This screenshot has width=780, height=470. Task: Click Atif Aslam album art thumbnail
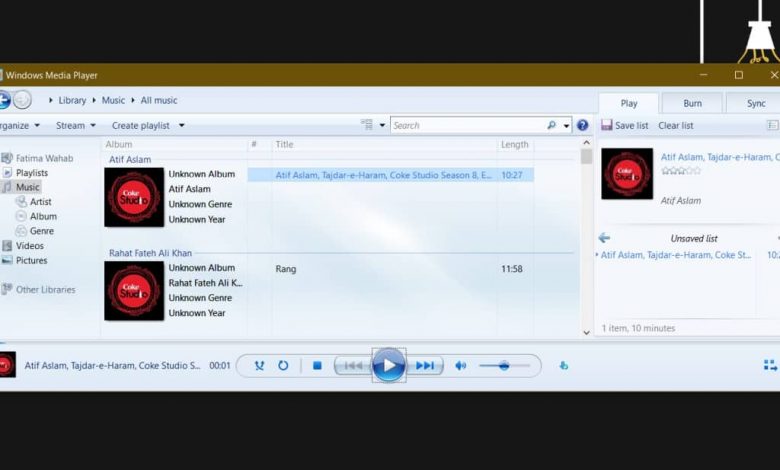click(x=134, y=197)
